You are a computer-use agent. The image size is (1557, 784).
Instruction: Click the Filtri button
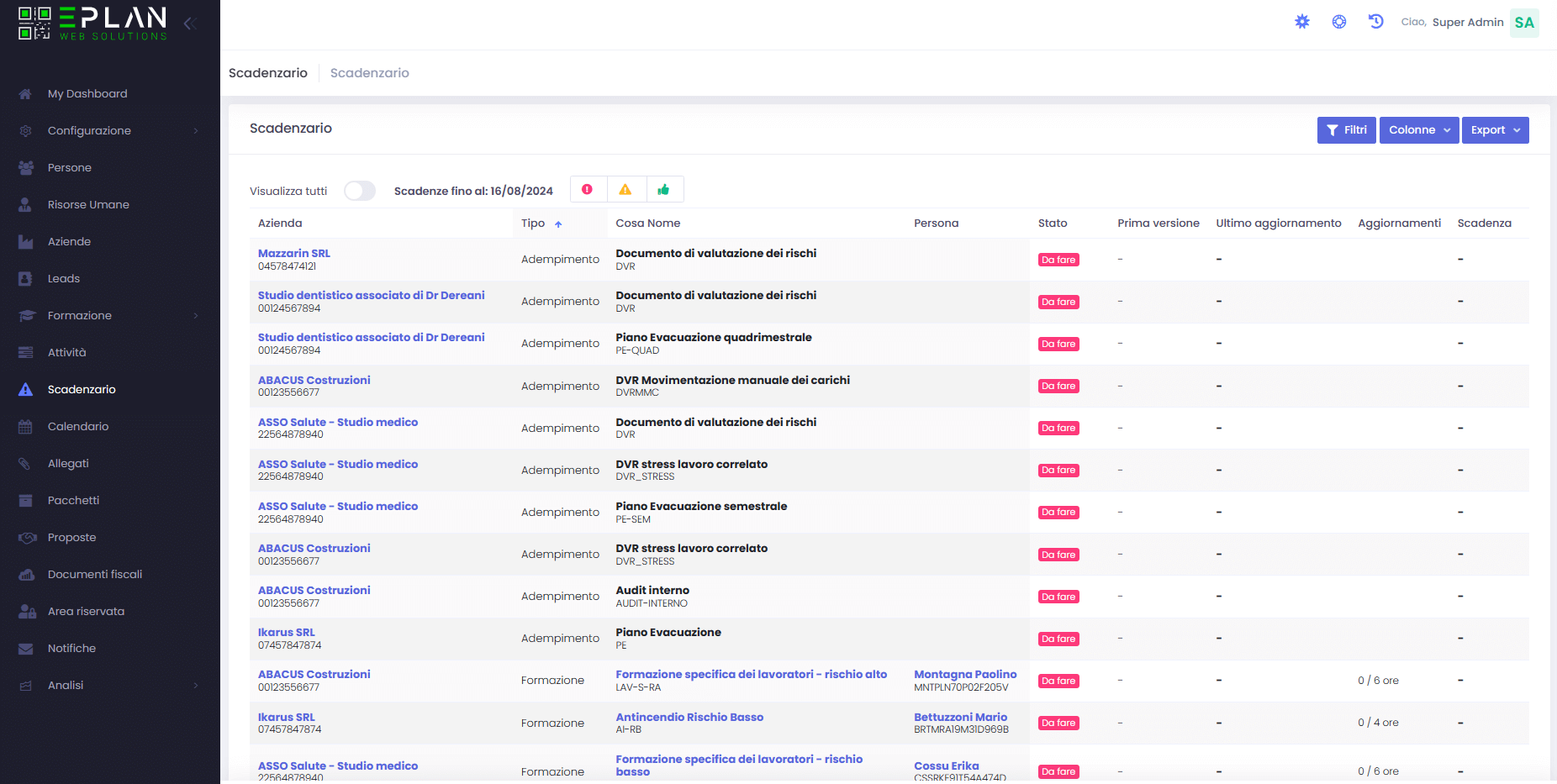pyautogui.click(x=1347, y=130)
